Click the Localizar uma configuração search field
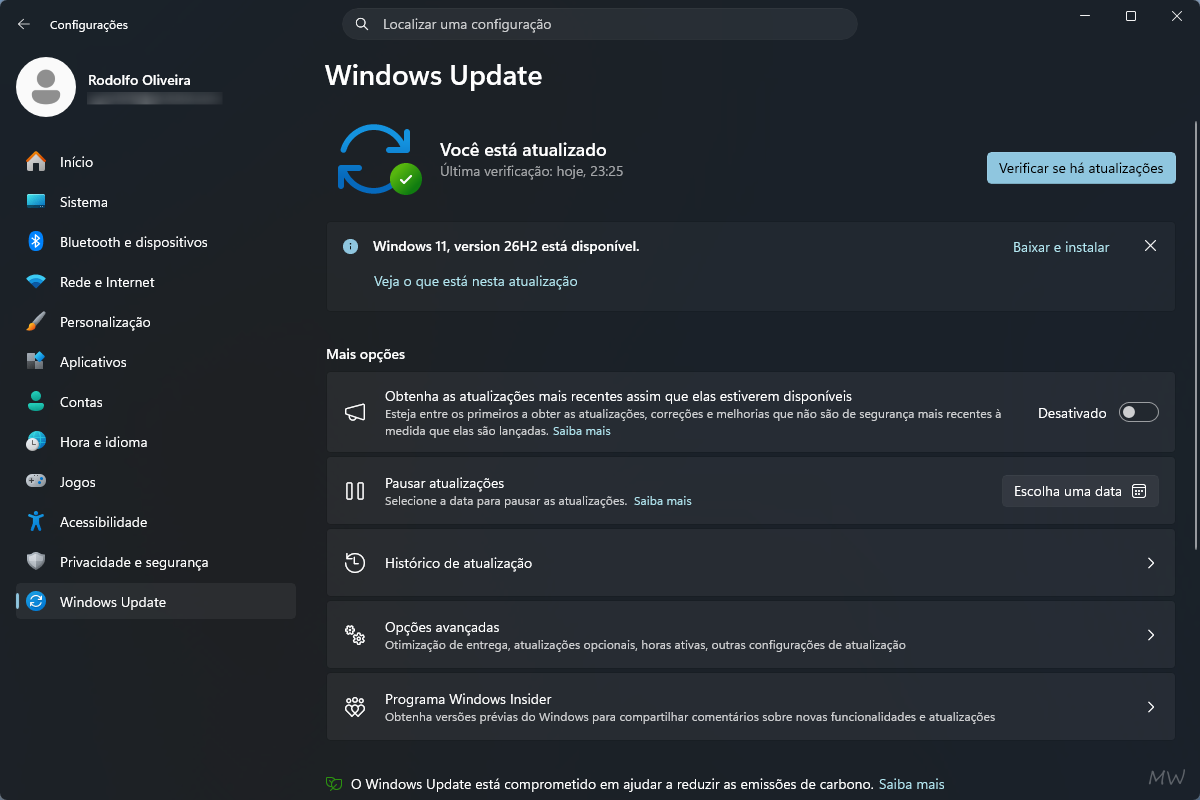 coord(600,24)
